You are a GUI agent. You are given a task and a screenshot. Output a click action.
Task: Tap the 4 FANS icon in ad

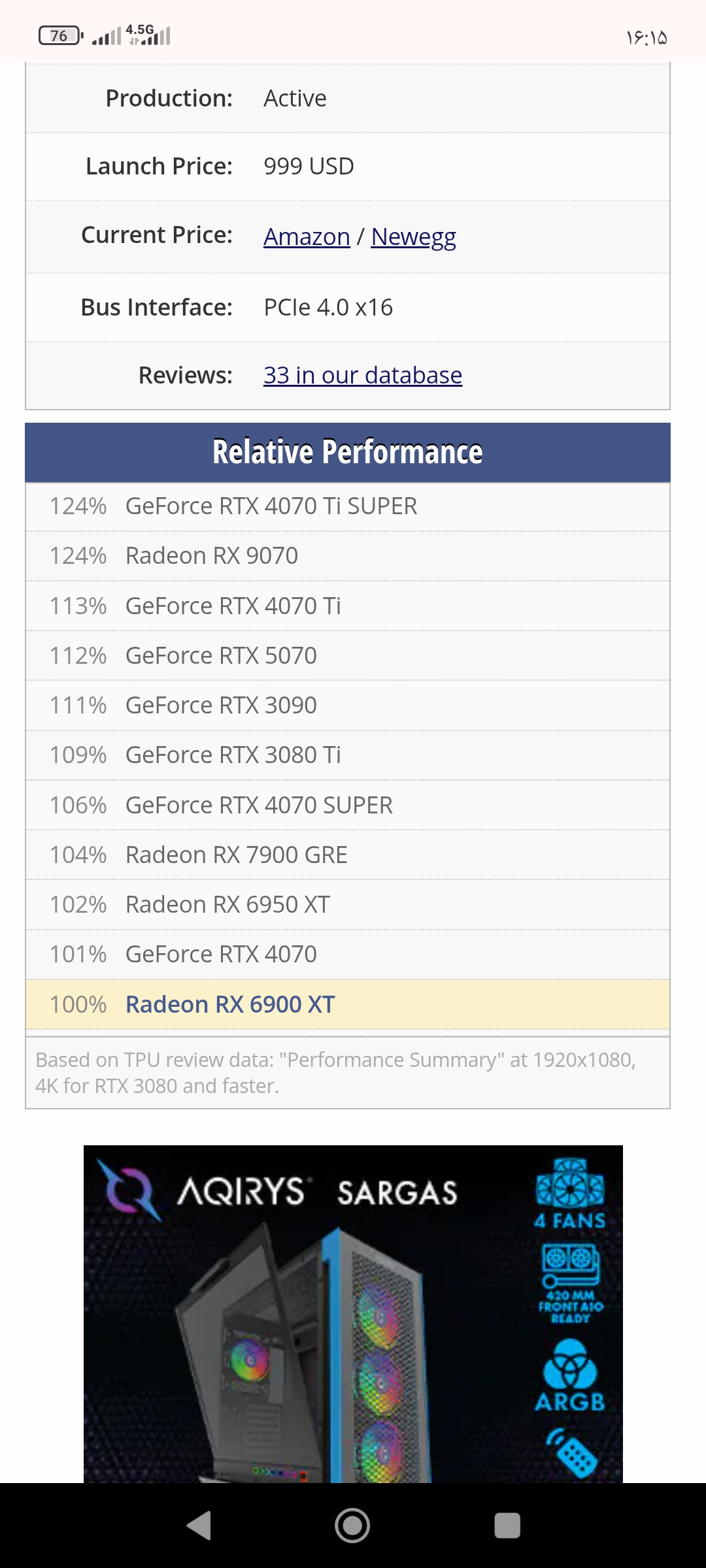(570, 1193)
